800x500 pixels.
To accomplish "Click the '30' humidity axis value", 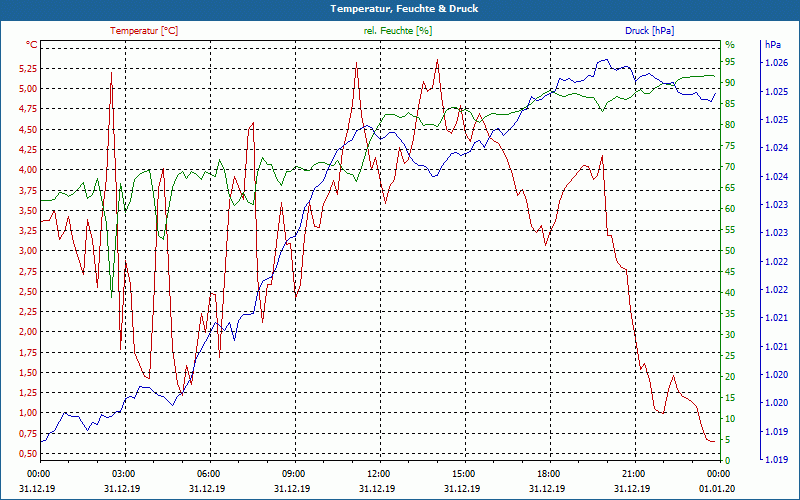I will click(x=730, y=335).
